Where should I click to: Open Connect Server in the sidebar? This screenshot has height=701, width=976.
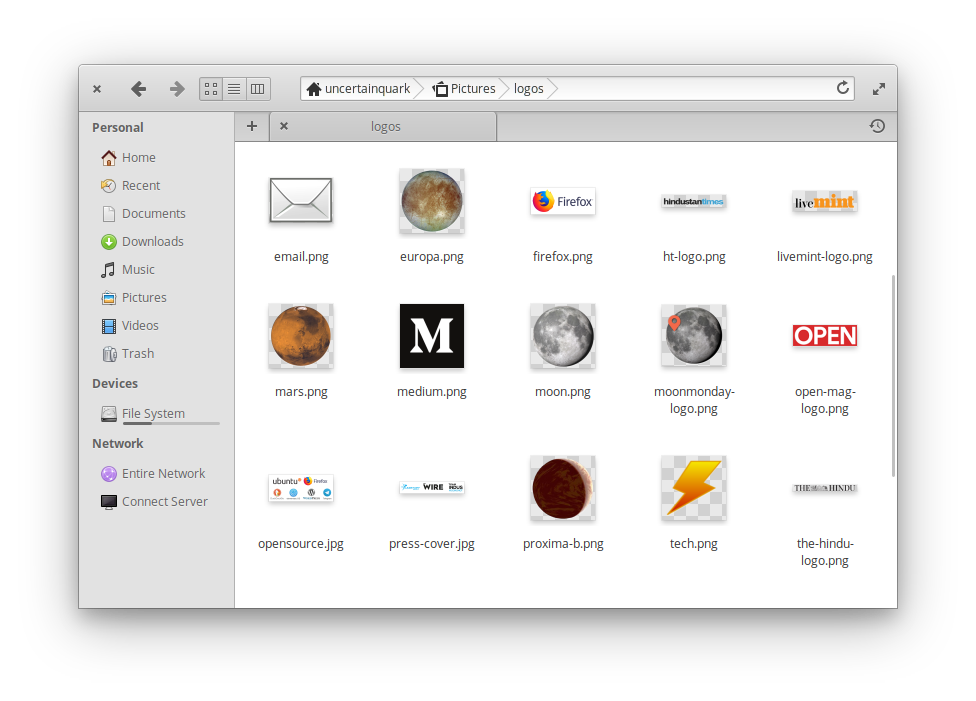[154, 502]
